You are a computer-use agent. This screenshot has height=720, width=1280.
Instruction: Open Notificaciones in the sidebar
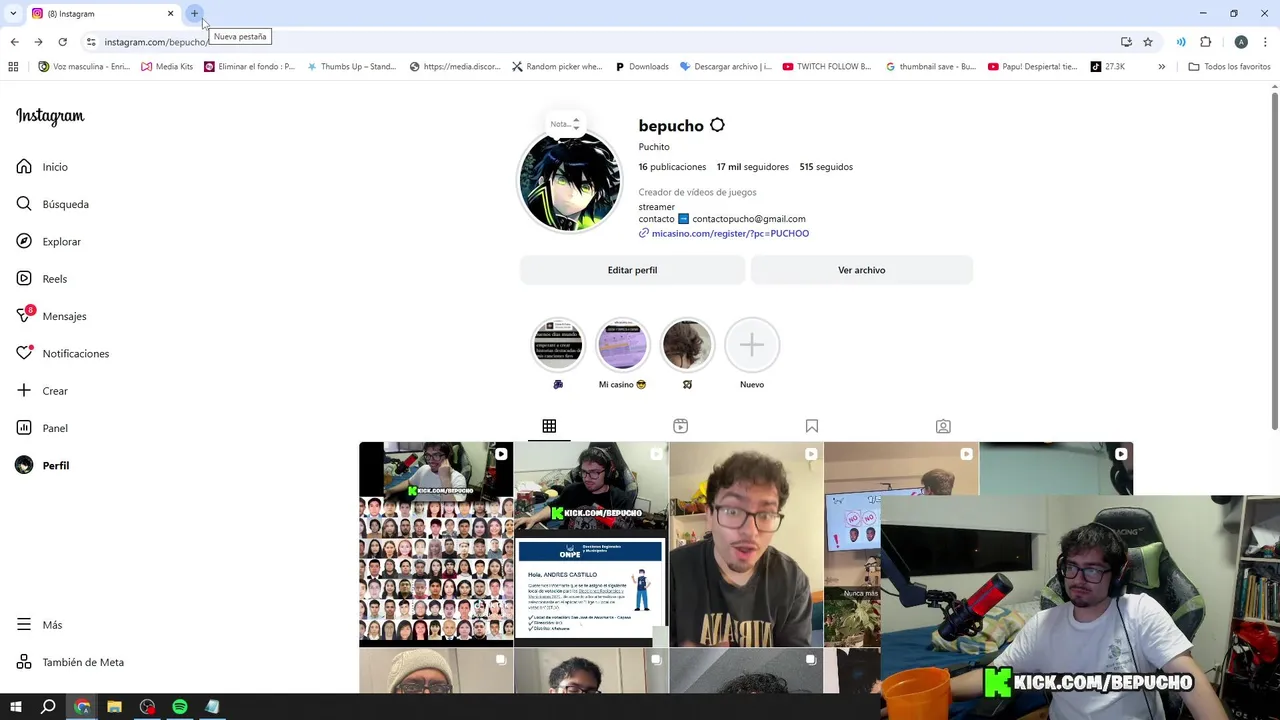point(62,354)
